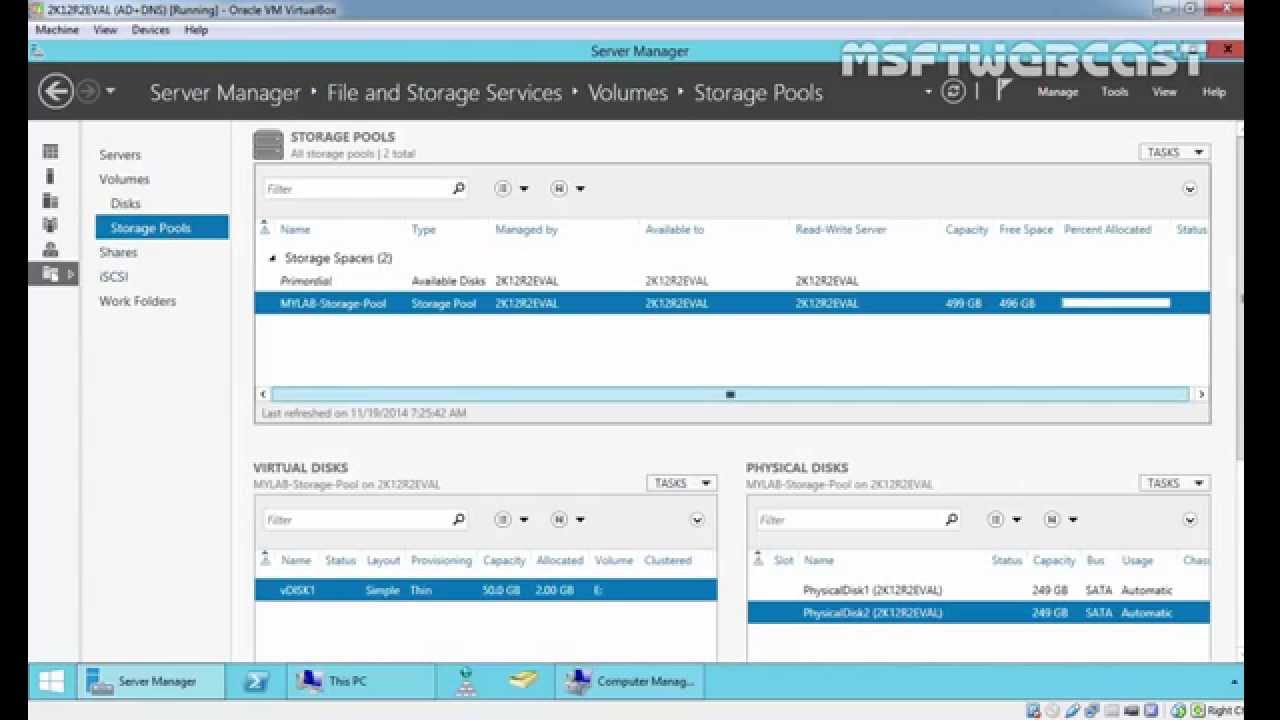Open All Servers icon in left sidebar
Screen dimensions: 1280x720
50,200
